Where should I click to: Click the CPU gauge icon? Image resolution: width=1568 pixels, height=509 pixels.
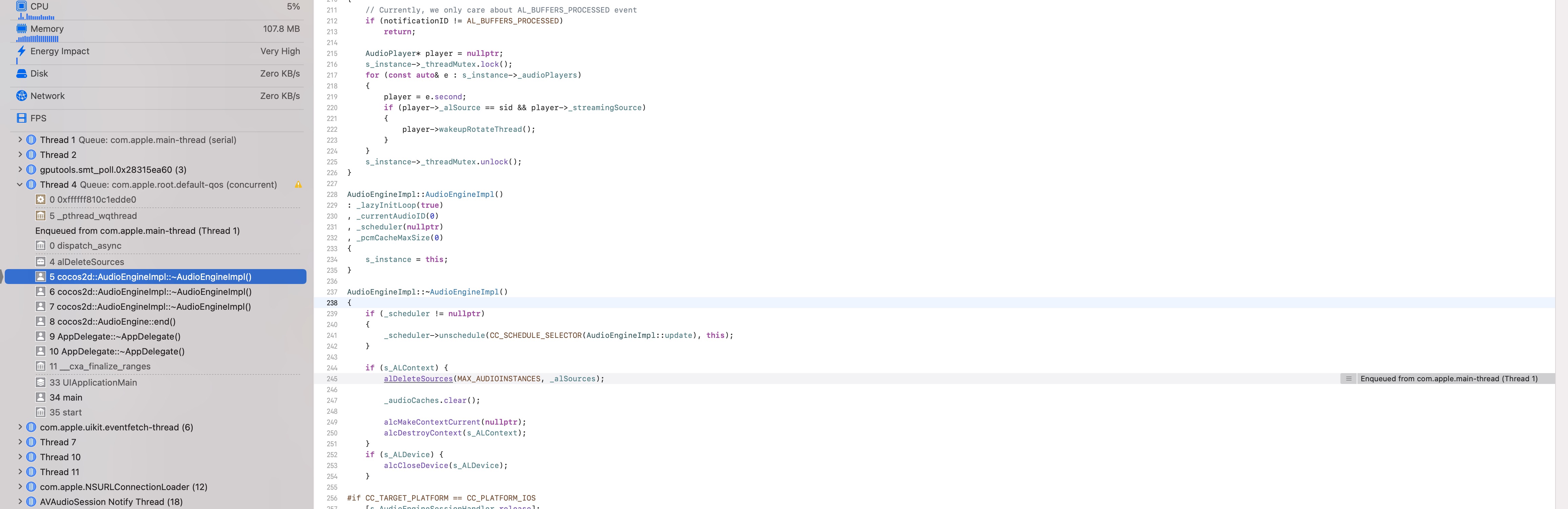point(21,6)
